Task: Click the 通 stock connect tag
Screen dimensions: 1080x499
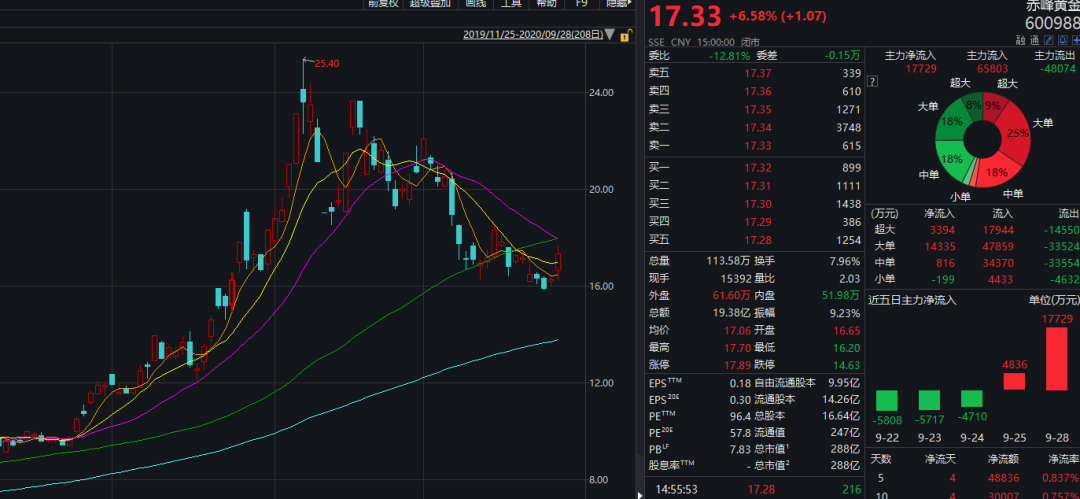Action: 1035,40
